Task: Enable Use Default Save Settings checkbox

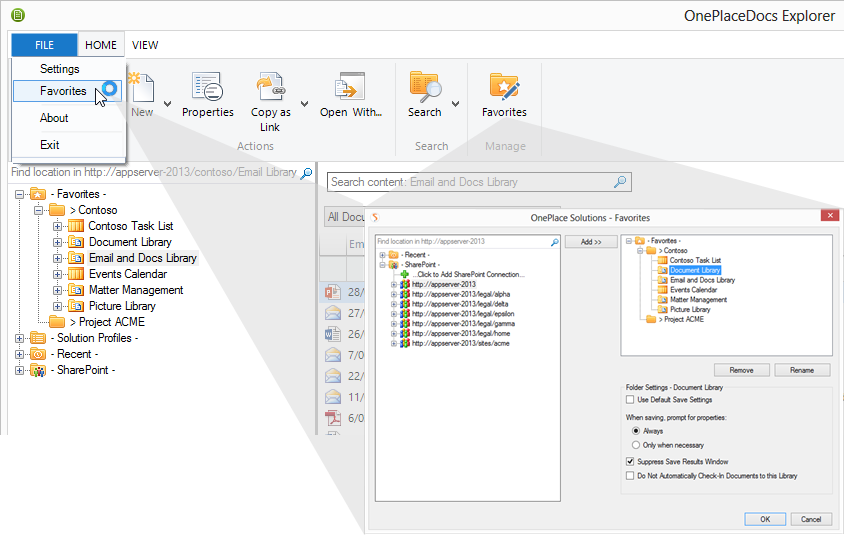Action: pos(629,400)
